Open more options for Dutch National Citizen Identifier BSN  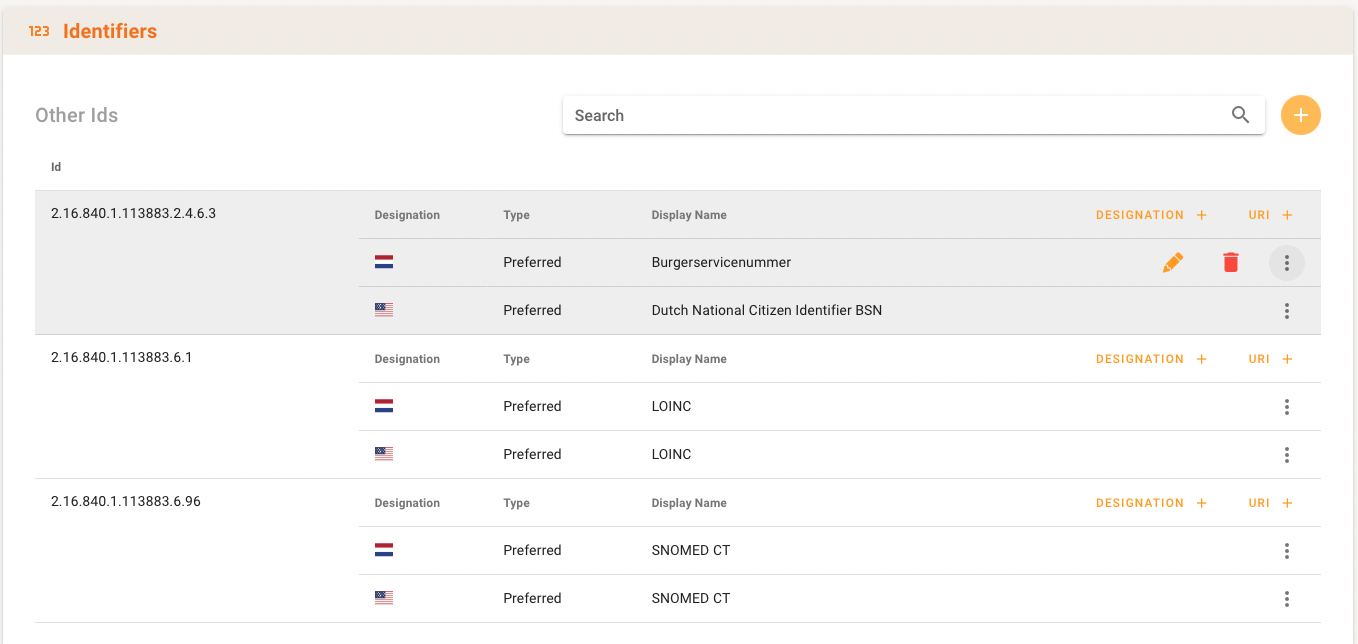click(x=1286, y=311)
